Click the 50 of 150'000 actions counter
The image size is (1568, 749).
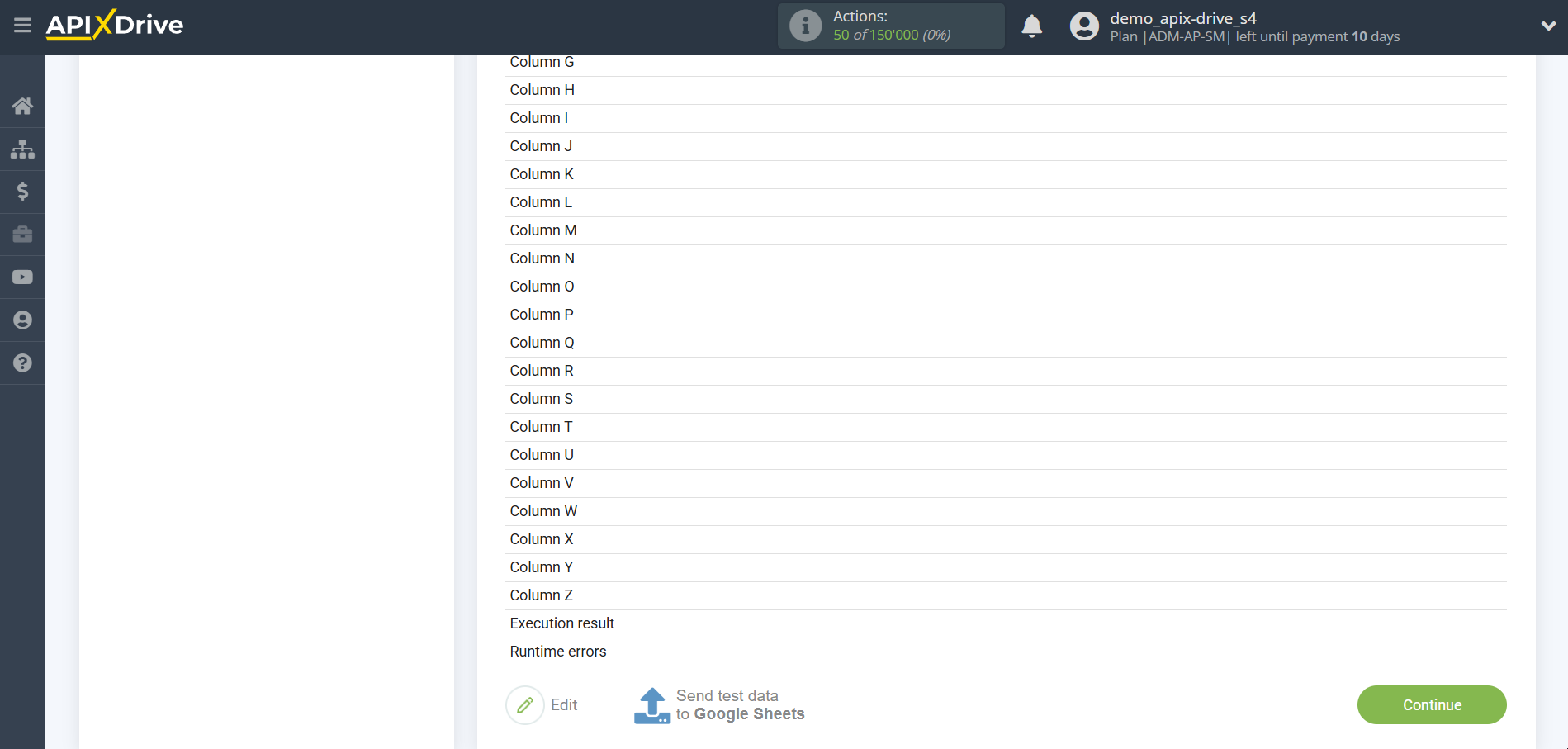point(892,35)
